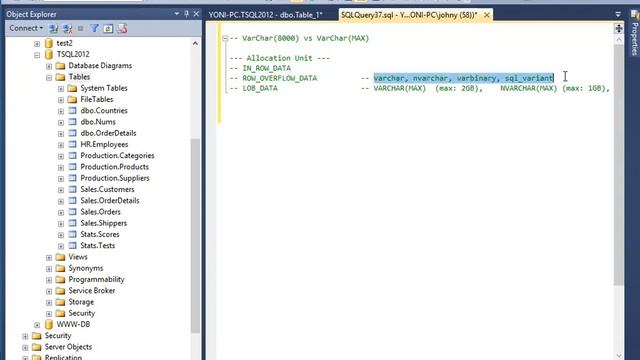Expand the Production.Products table node
The width and height of the screenshot is (640, 360).
61,167
